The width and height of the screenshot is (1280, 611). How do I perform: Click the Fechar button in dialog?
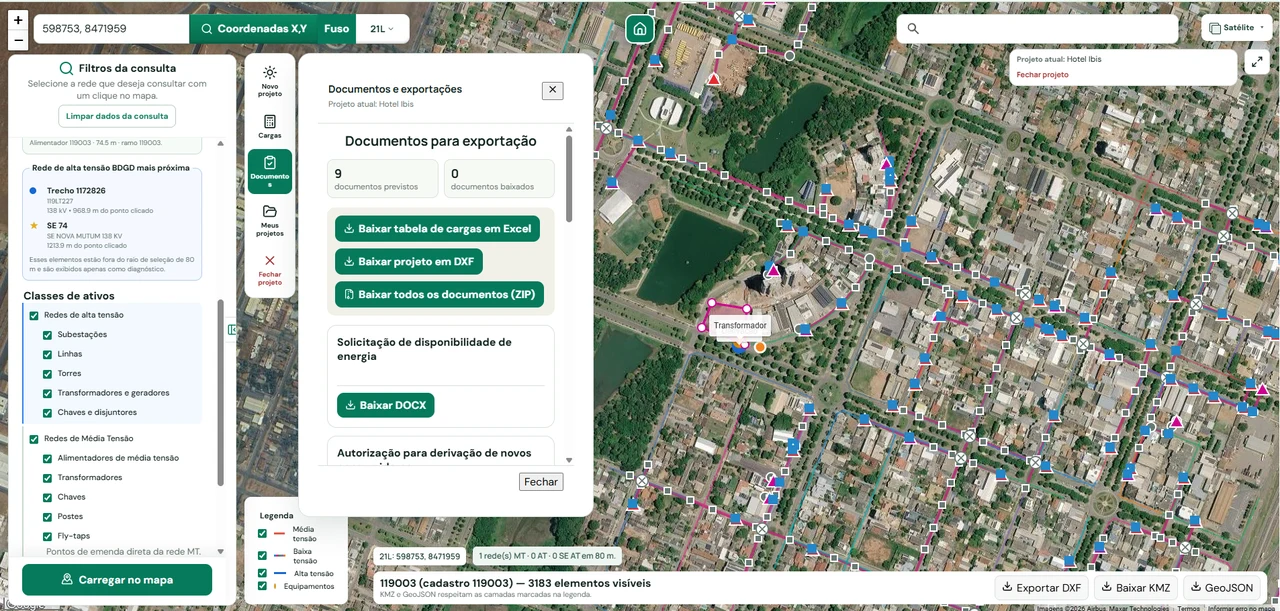pyautogui.click(x=541, y=482)
